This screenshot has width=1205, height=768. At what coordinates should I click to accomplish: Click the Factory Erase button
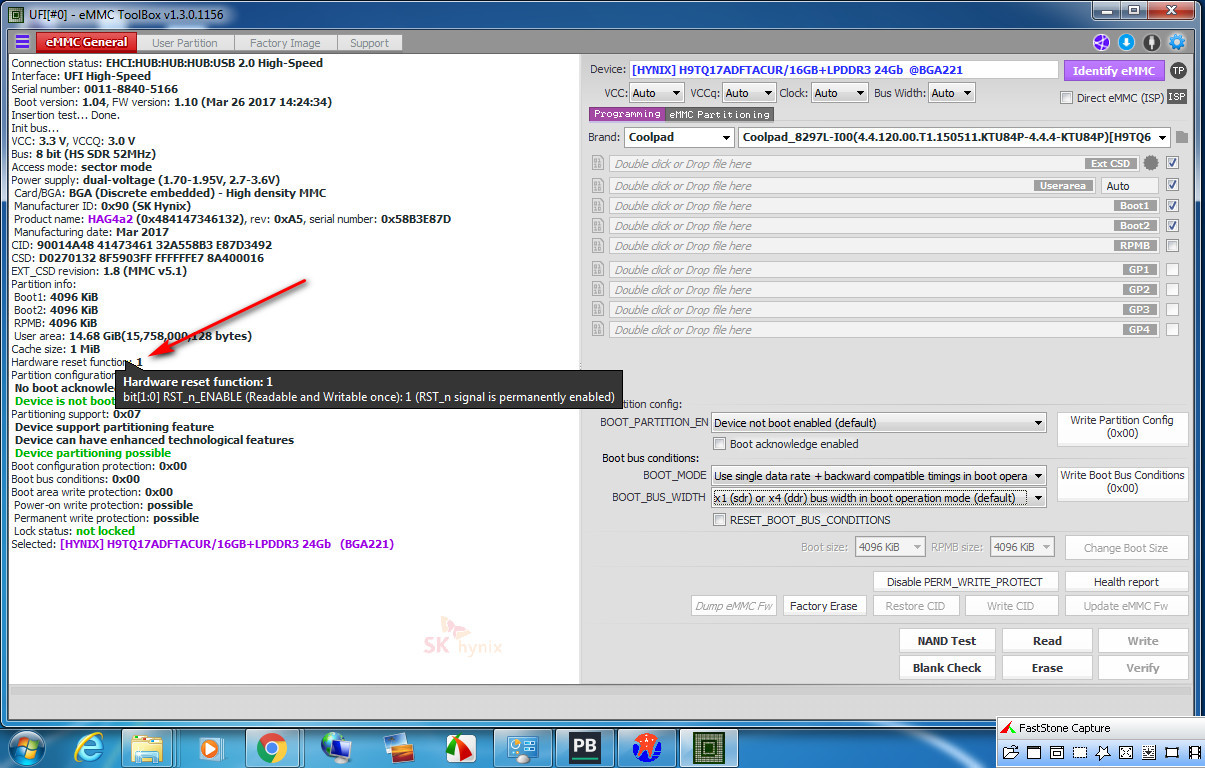823,606
